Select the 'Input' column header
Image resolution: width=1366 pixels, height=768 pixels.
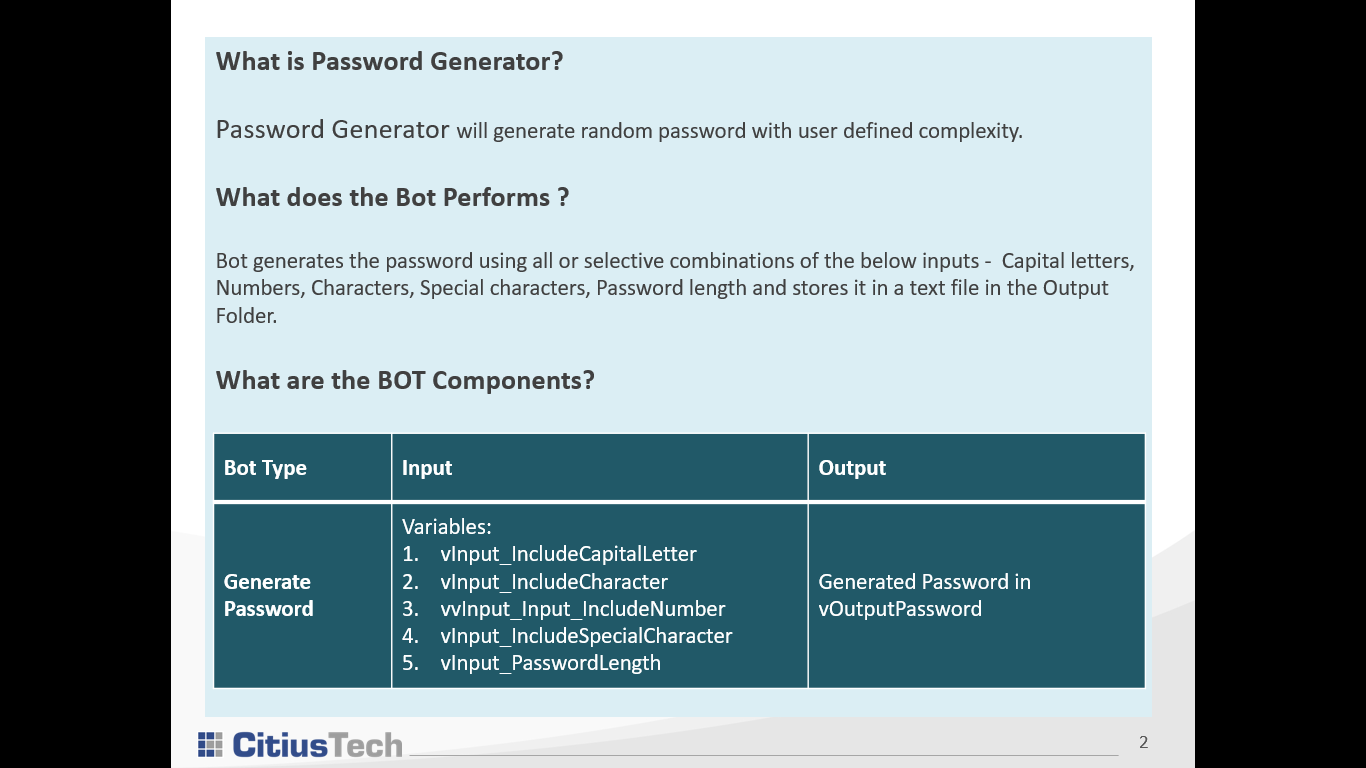[427, 468]
